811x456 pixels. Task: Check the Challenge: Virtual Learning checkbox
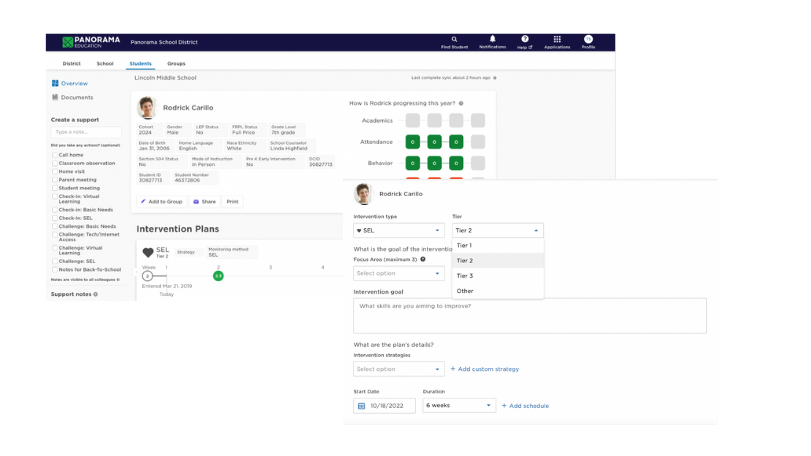[x=55, y=248]
